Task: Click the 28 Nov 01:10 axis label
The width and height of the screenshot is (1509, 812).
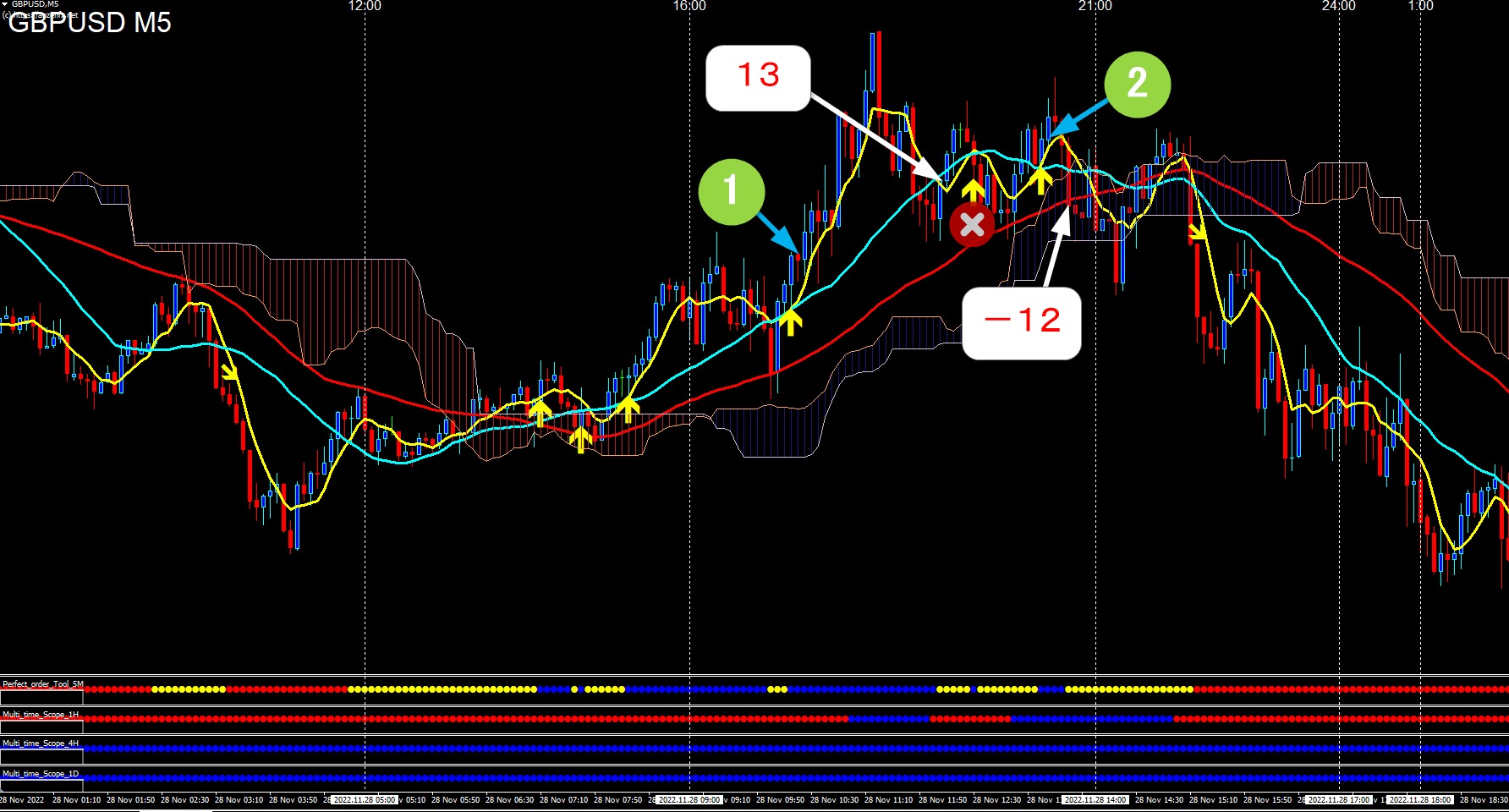Action: click(76, 799)
